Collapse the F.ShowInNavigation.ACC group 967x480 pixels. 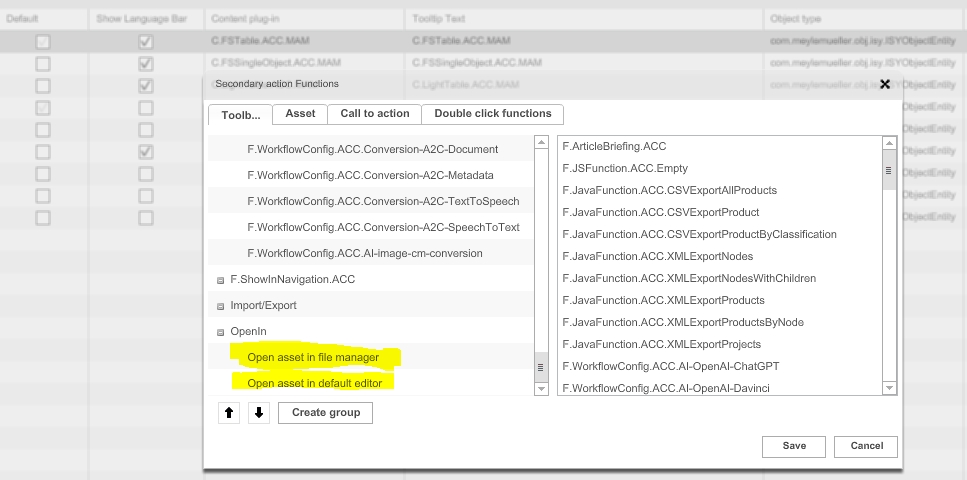click(x=220, y=280)
